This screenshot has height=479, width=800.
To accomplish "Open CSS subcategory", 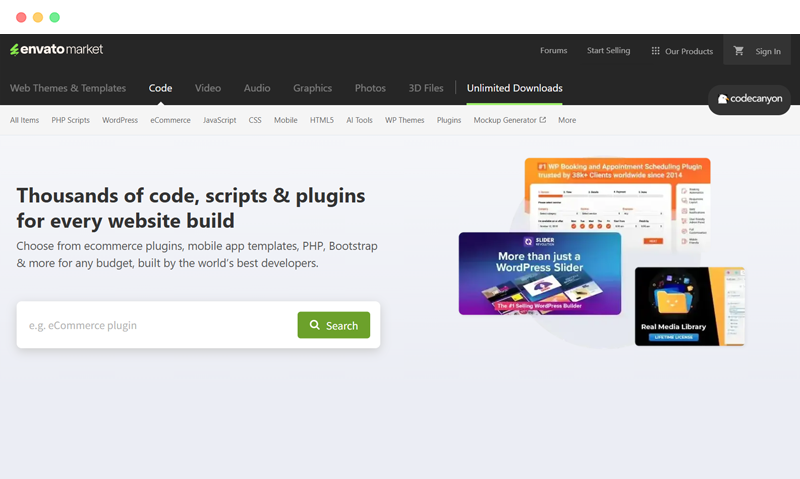I will 255,120.
